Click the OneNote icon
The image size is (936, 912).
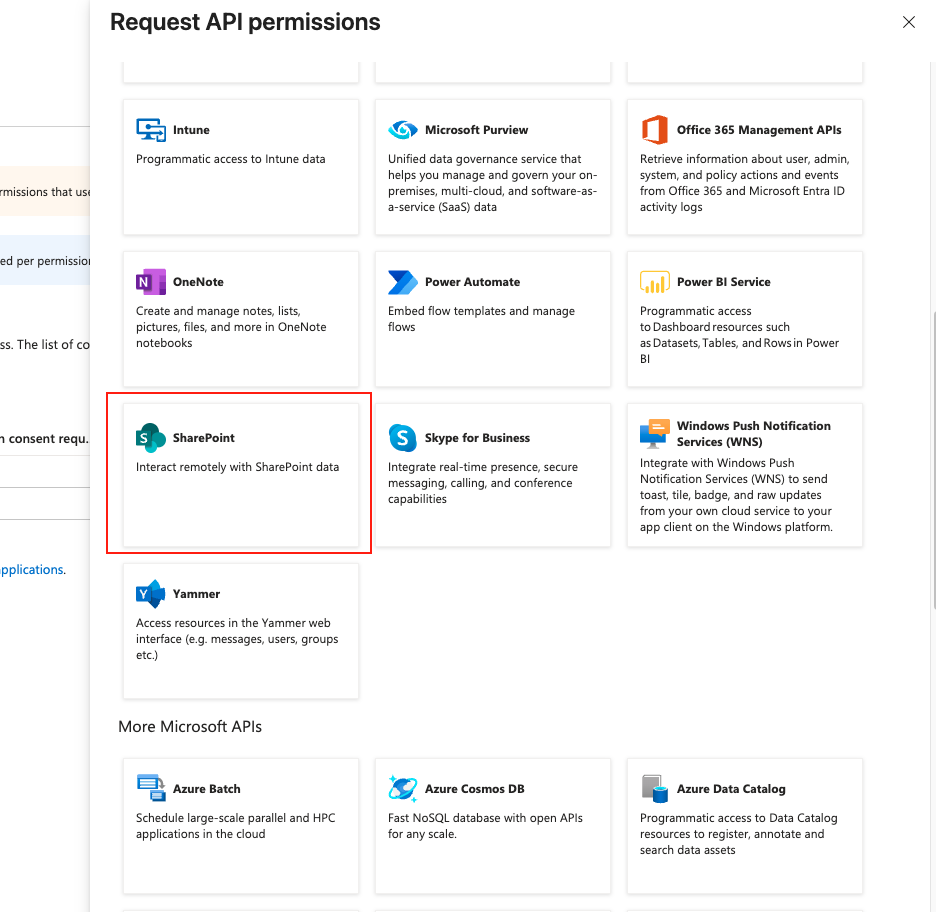(150, 281)
